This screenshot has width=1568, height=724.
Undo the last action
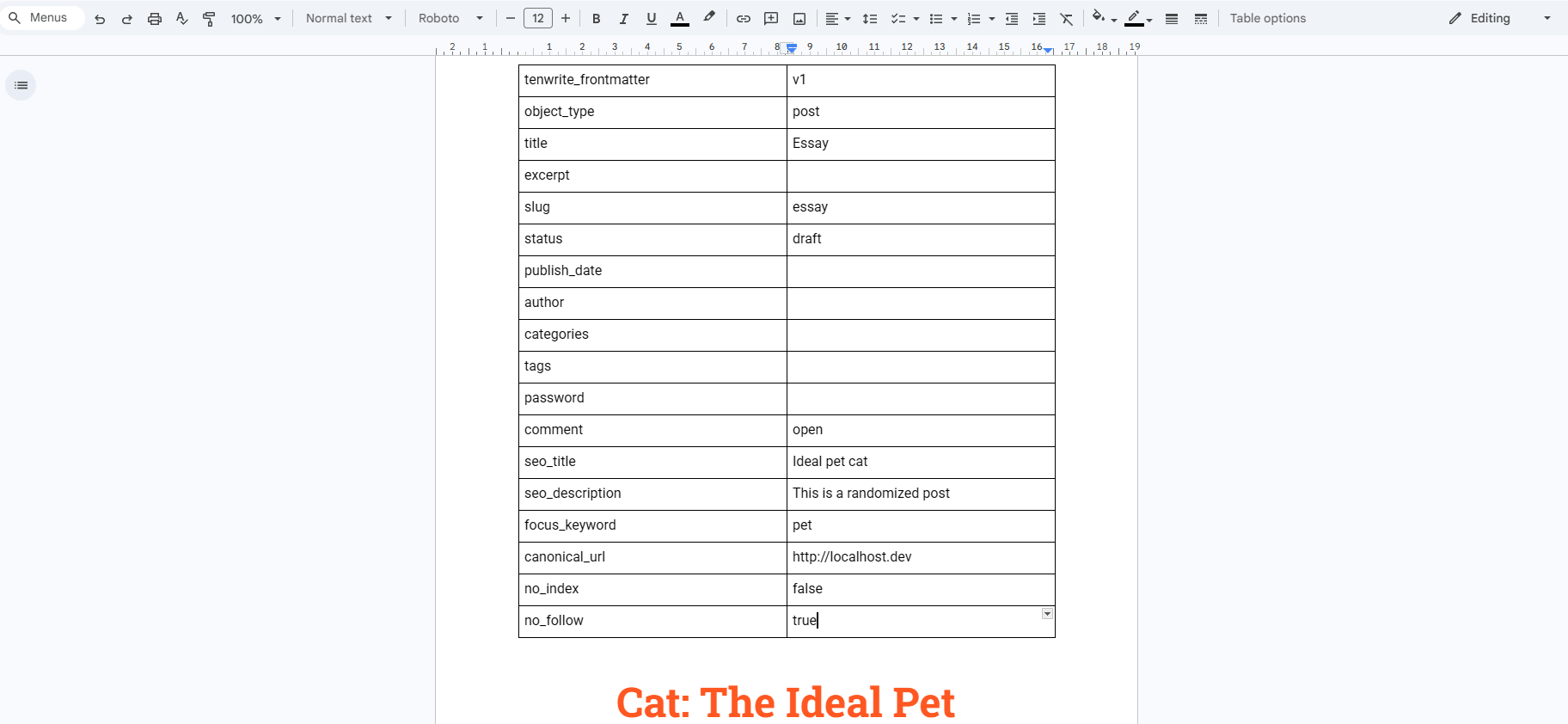point(100,18)
